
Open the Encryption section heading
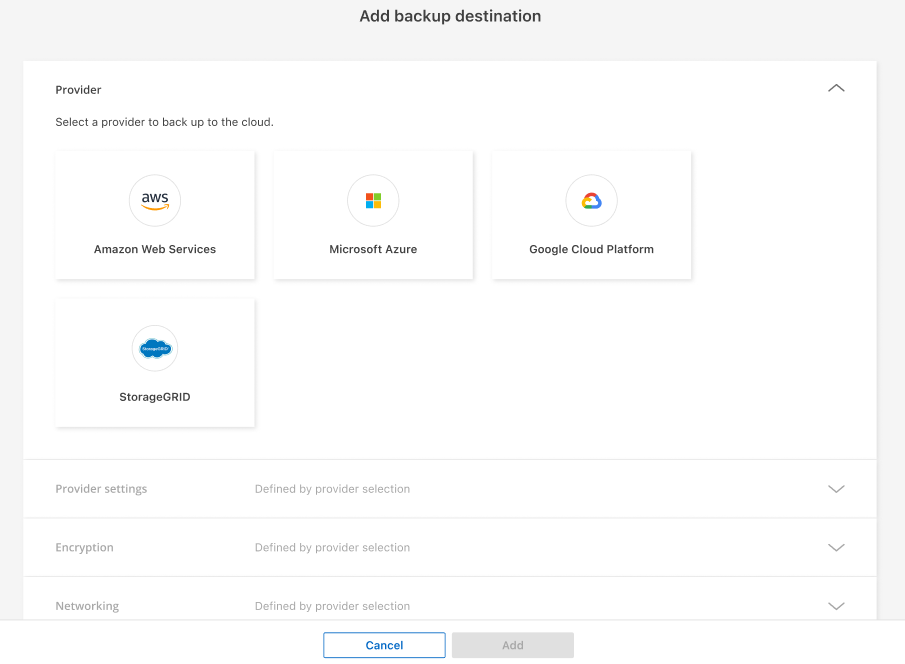[84, 547]
